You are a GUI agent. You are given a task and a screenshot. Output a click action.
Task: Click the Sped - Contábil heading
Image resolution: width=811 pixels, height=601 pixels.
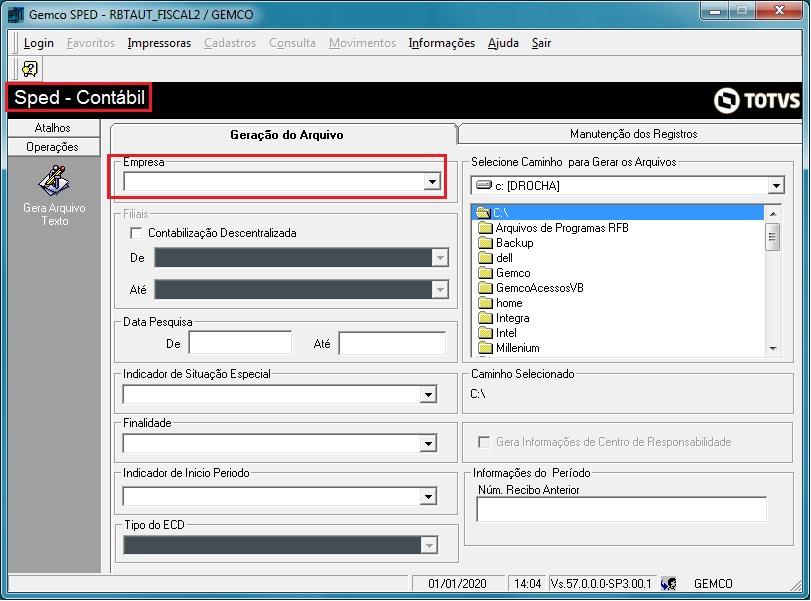79,97
